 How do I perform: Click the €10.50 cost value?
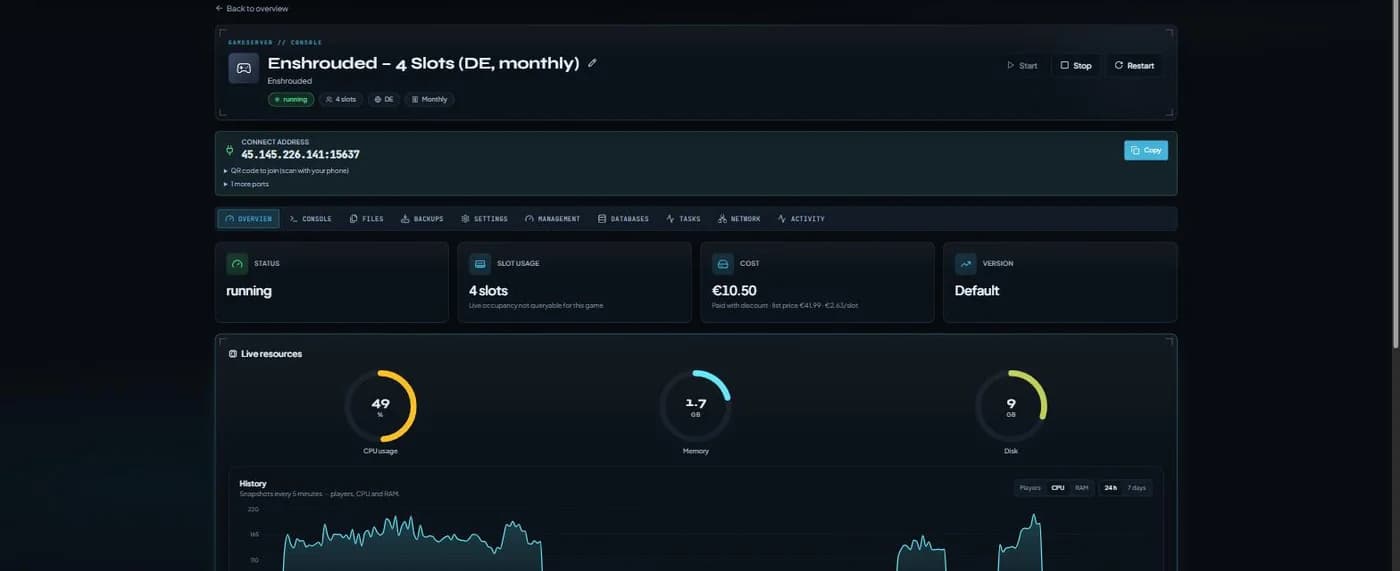tap(734, 291)
